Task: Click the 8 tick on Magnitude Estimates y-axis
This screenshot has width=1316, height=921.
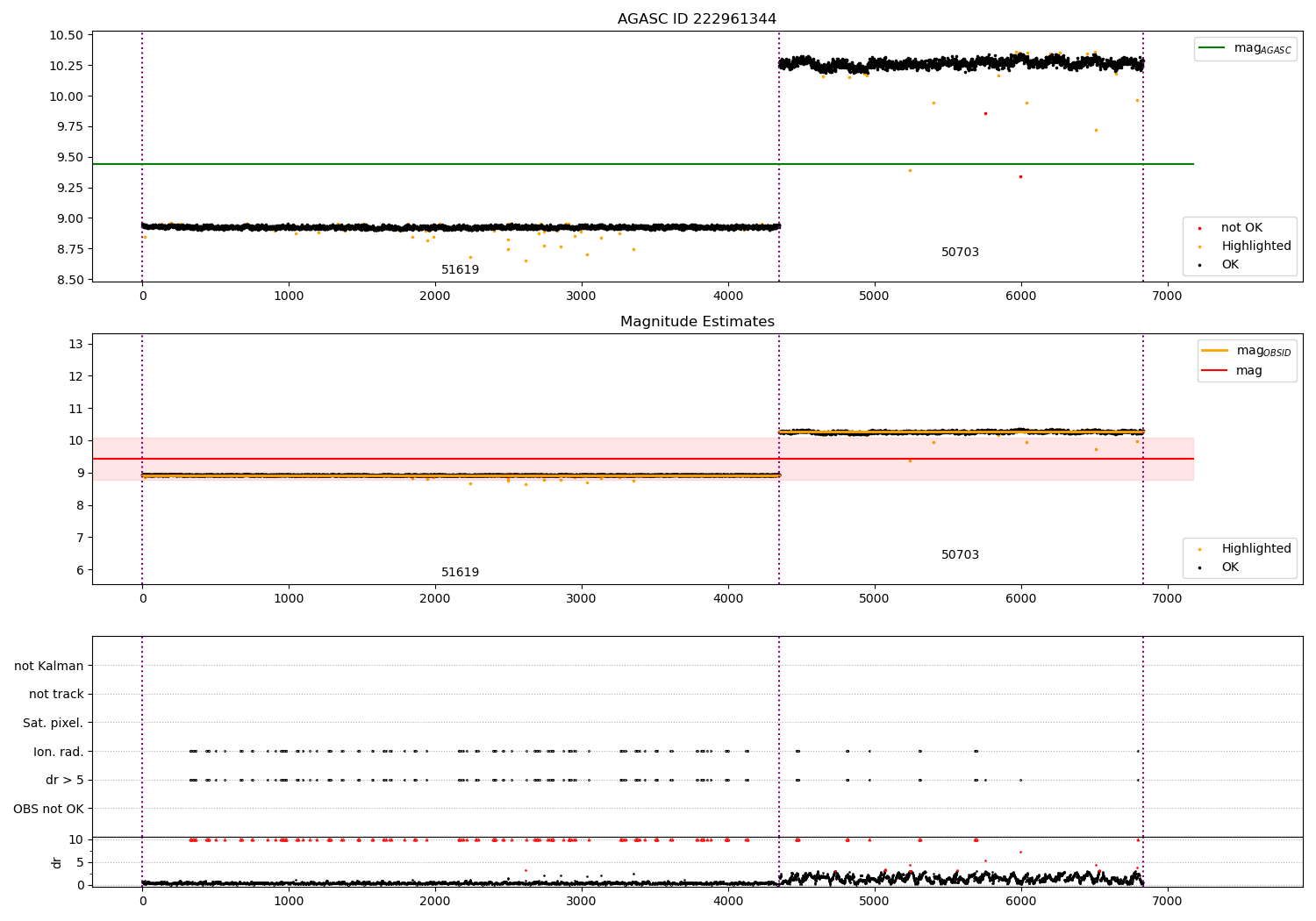Action: pos(79,506)
